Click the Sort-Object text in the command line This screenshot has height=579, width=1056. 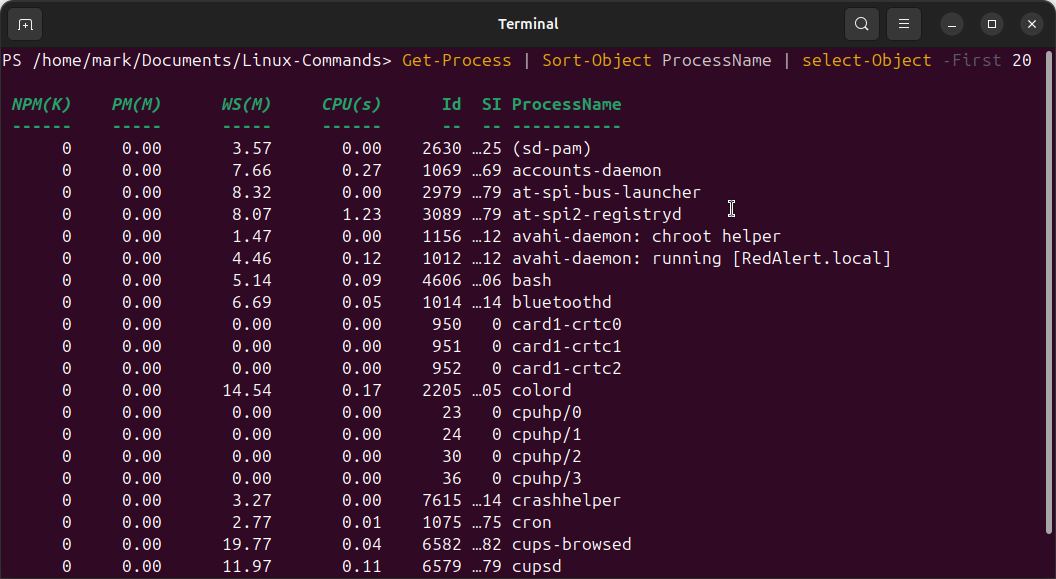point(597,60)
